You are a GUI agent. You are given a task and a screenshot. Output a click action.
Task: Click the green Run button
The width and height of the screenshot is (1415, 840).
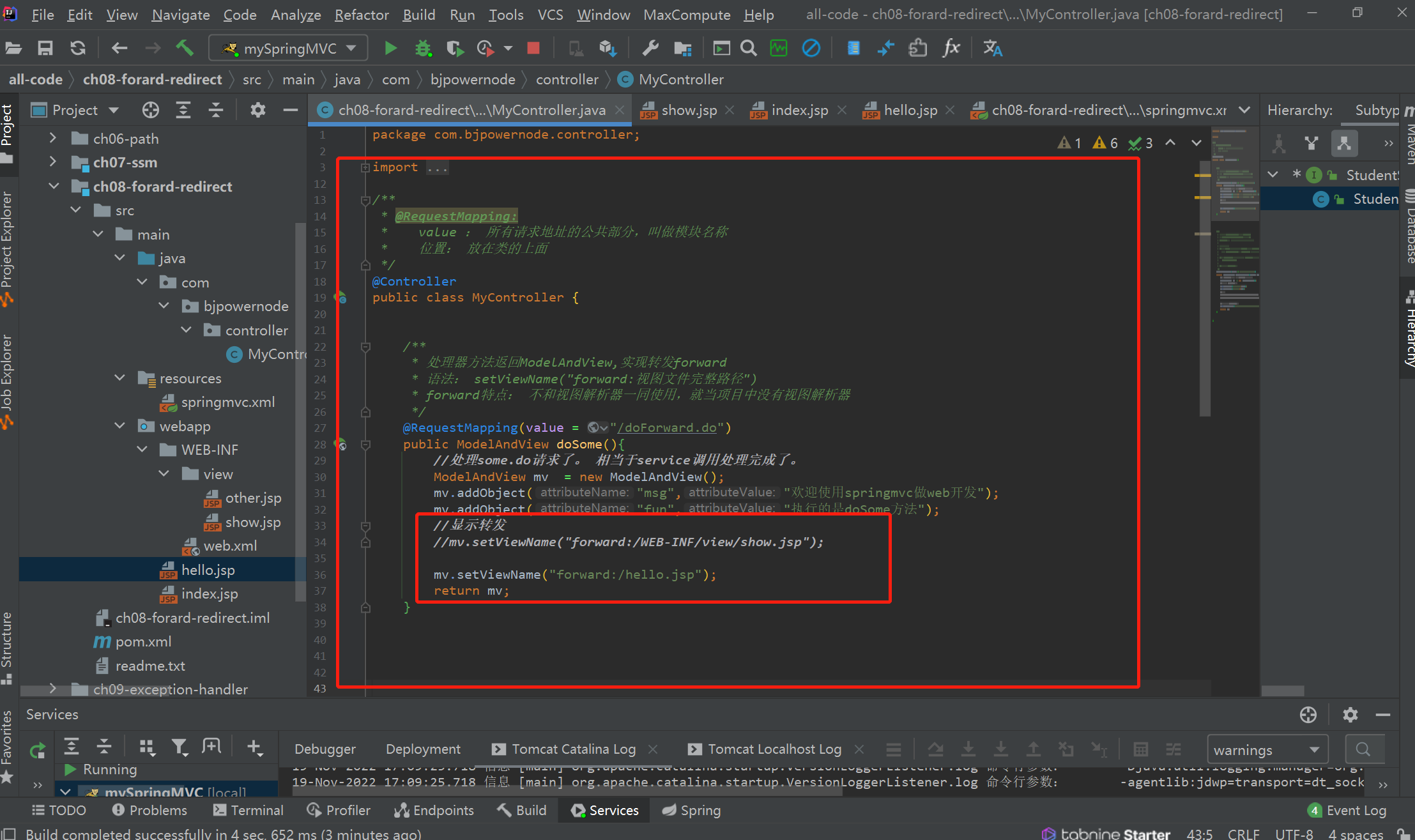tap(390, 48)
